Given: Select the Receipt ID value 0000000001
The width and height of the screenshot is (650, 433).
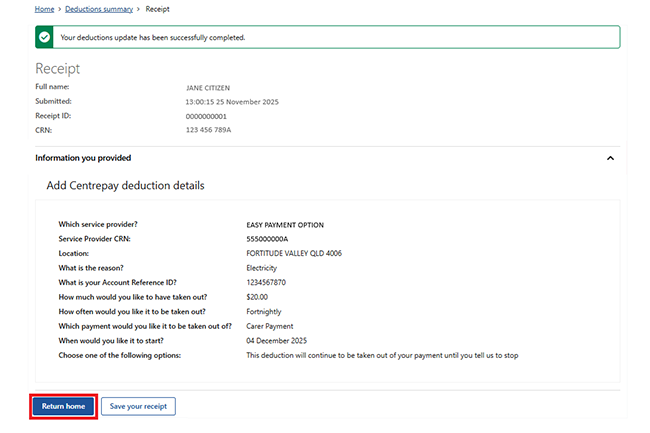Looking at the screenshot, I should tap(208, 116).
